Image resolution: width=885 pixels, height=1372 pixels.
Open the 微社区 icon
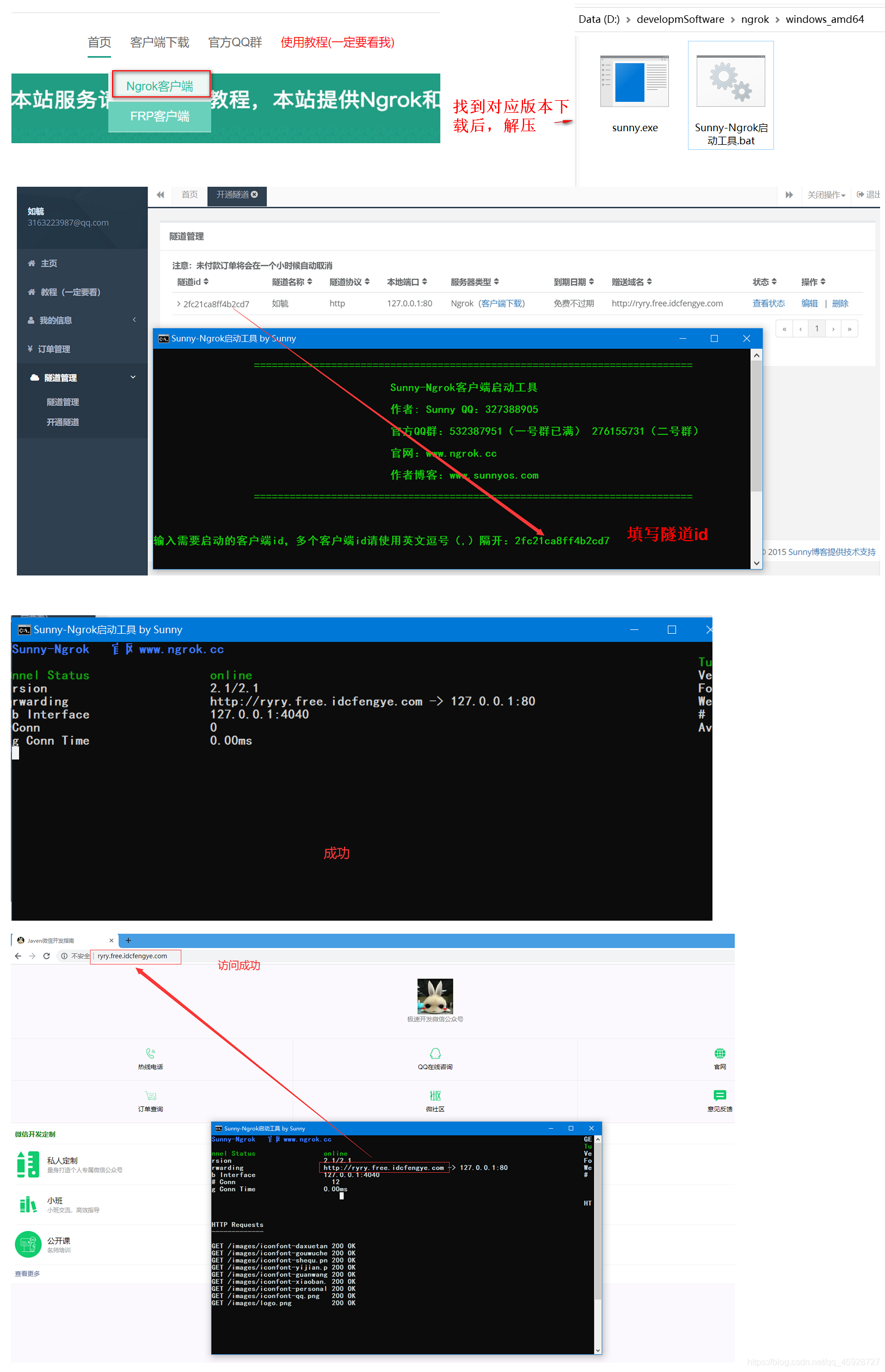[435, 1095]
